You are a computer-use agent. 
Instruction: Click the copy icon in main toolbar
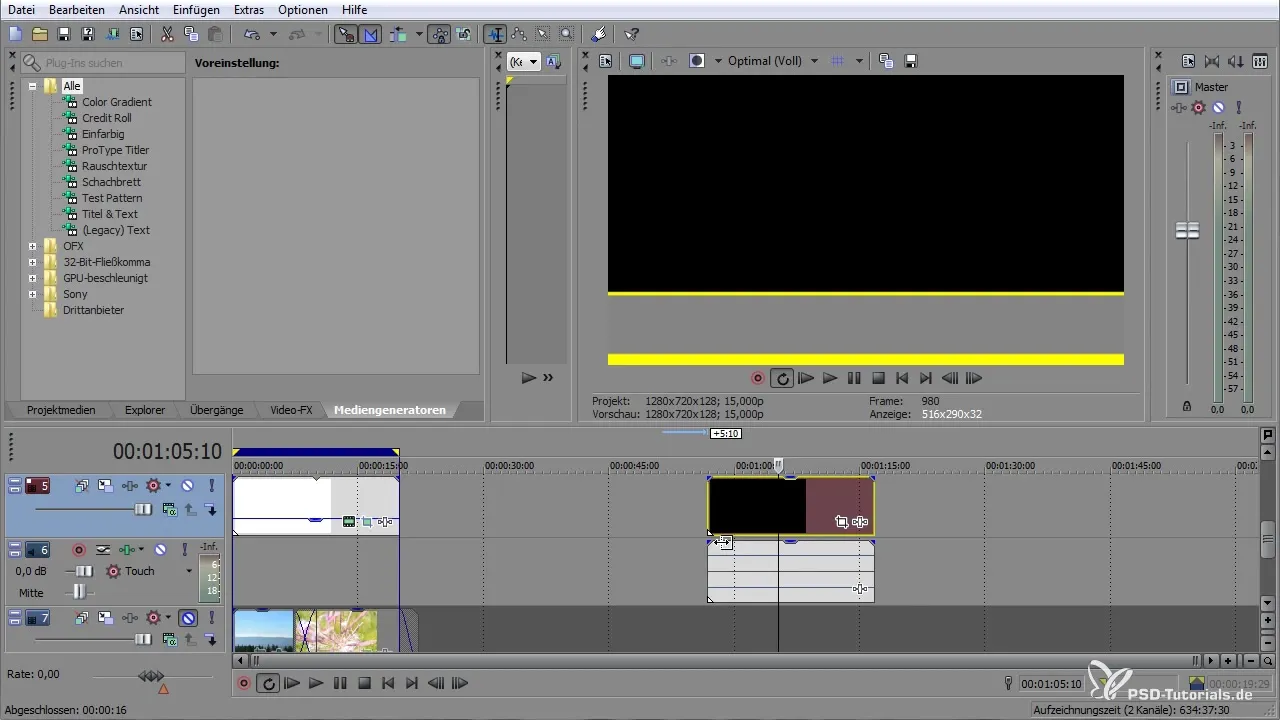[x=191, y=34]
